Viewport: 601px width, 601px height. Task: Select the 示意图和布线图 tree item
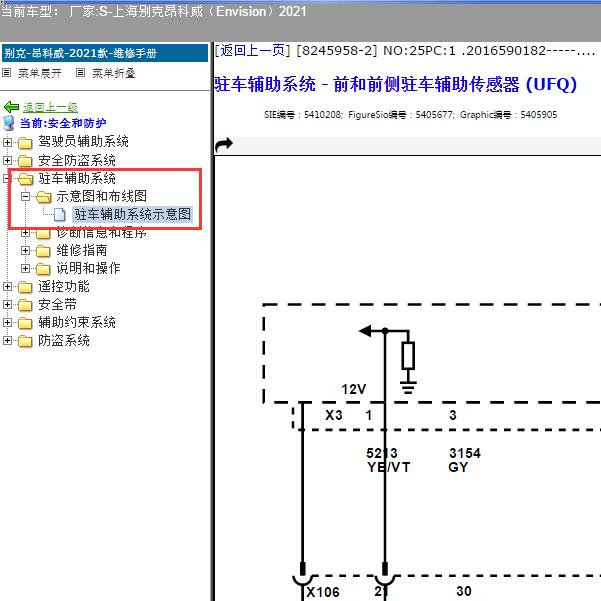[x=102, y=196]
